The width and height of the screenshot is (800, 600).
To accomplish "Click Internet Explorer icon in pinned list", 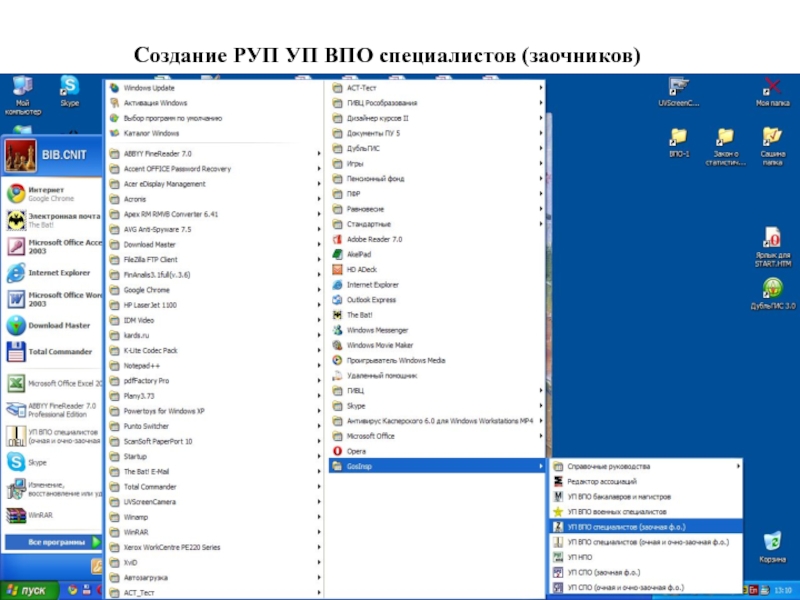I will click(16, 272).
